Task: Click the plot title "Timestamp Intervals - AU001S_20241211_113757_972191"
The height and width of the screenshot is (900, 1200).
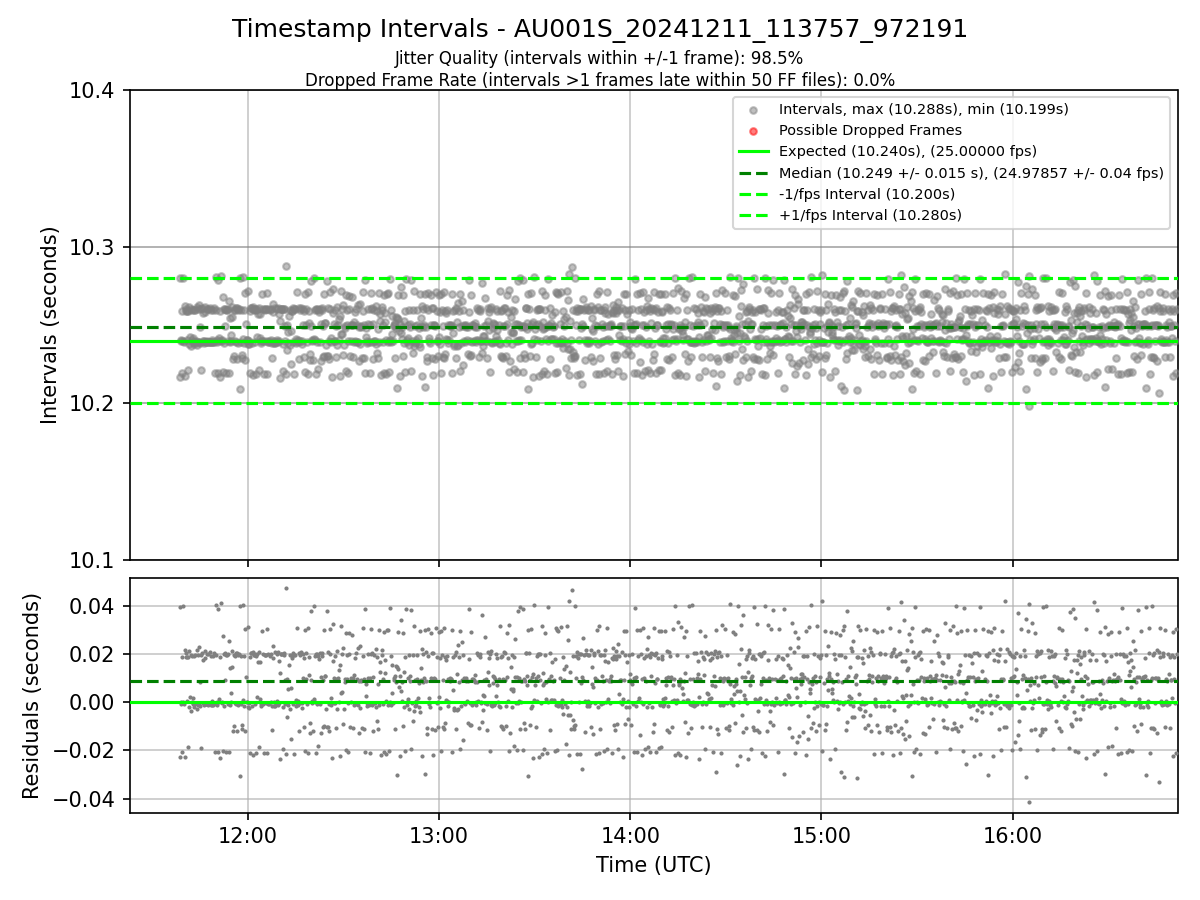Action: [600, 29]
